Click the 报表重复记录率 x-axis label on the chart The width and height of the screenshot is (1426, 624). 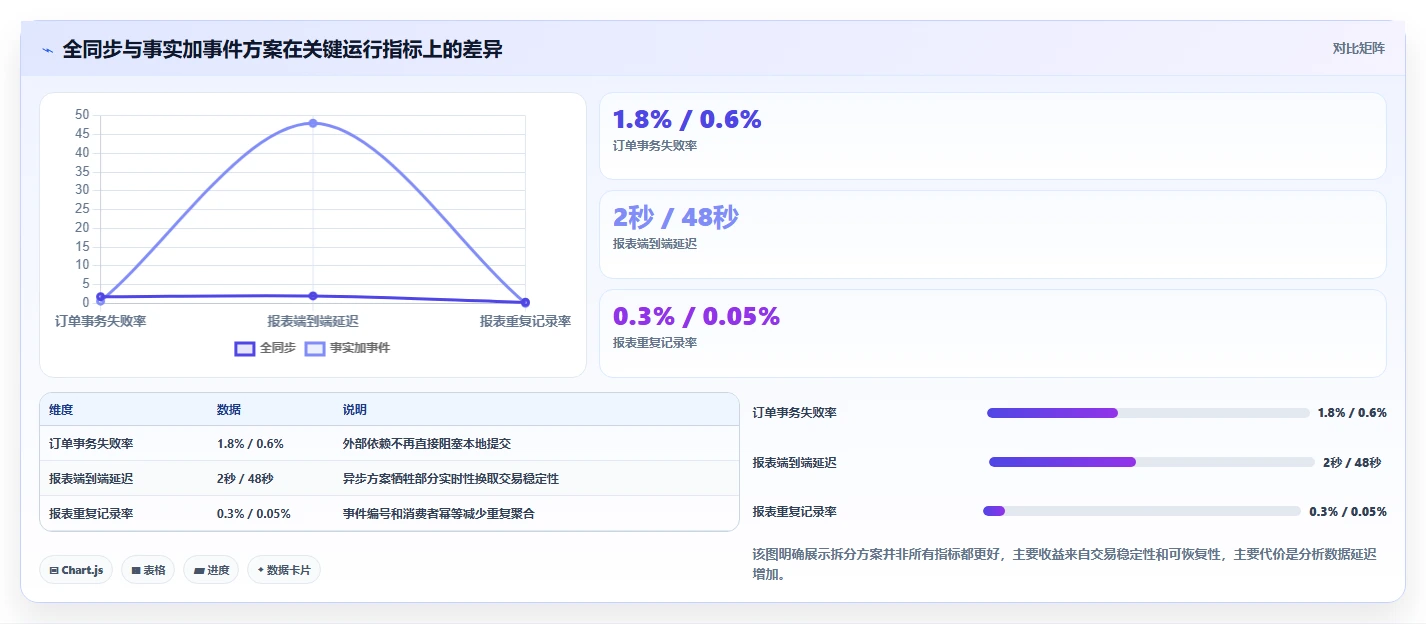(525, 321)
